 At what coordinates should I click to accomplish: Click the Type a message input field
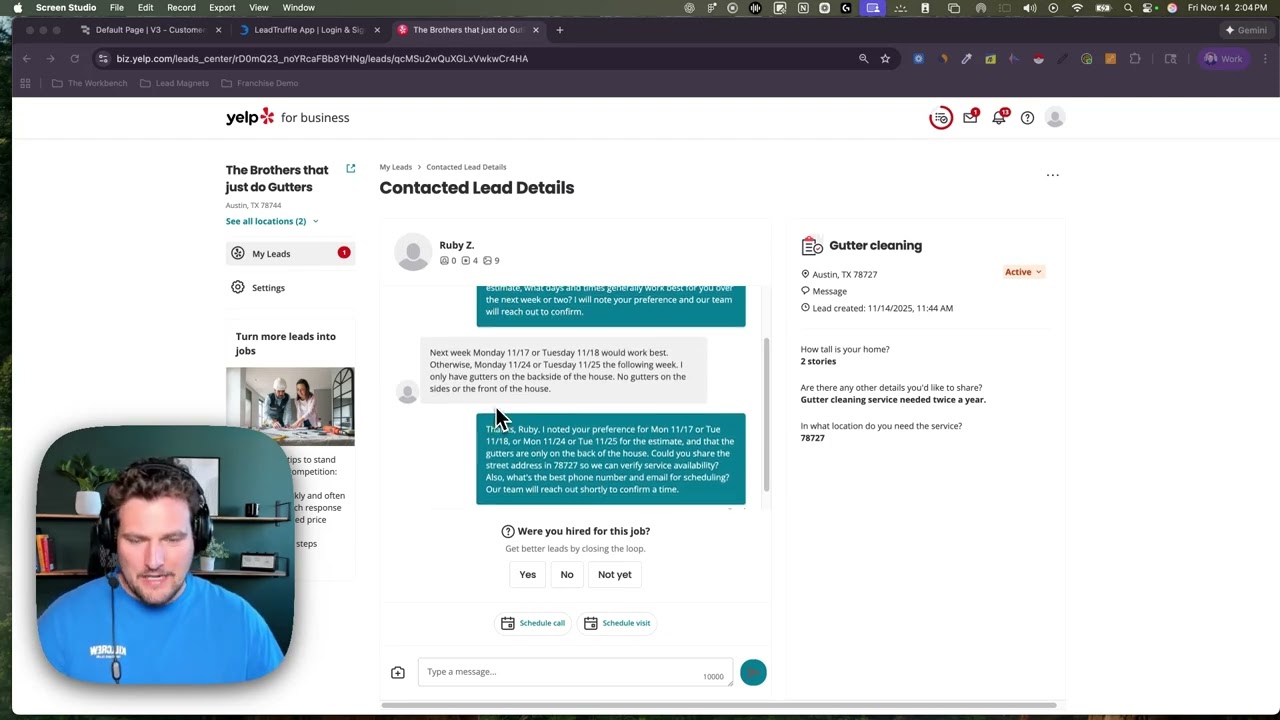pyautogui.click(x=575, y=672)
